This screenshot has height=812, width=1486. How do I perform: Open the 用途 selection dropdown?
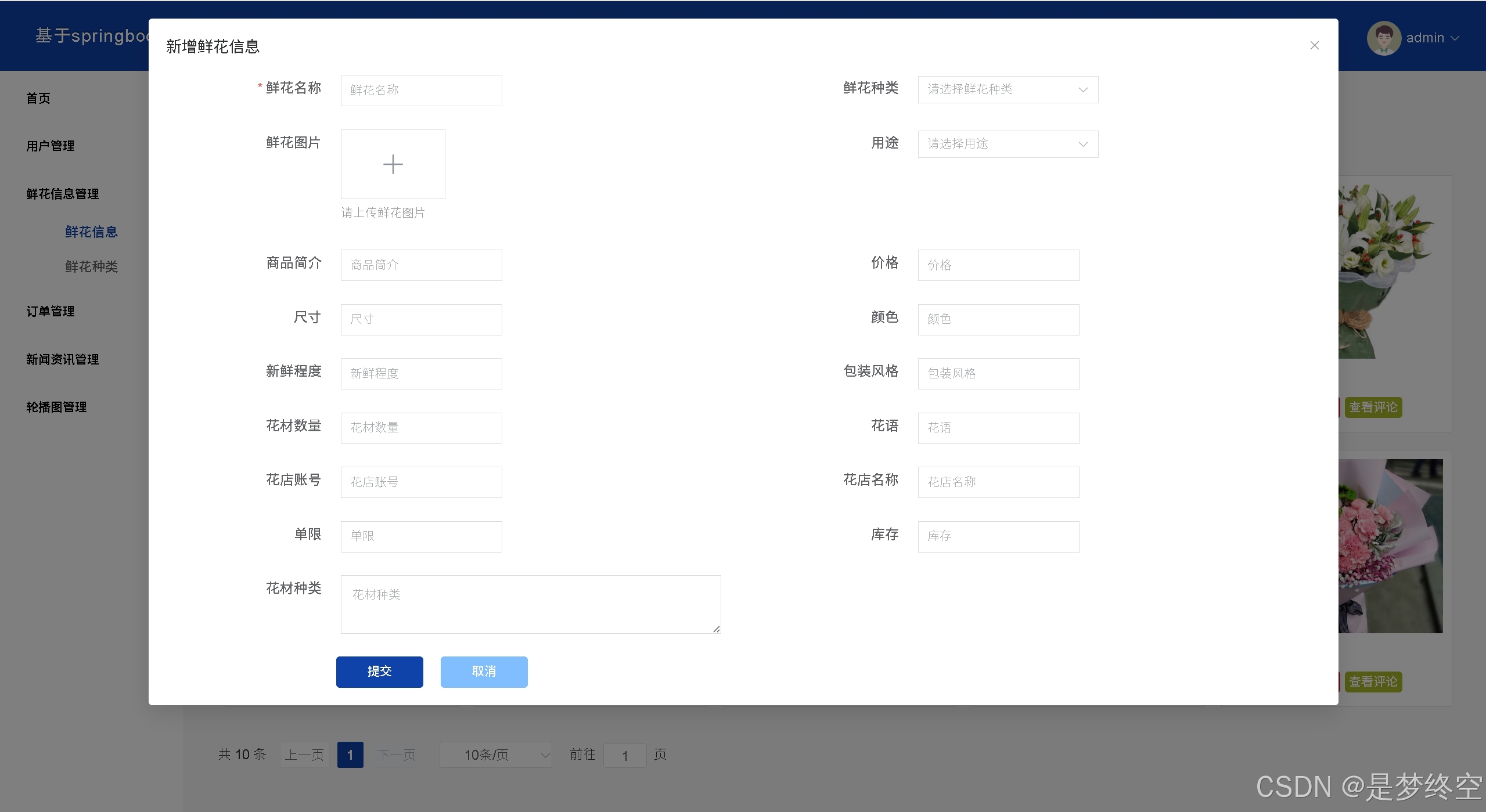click(x=1007, y=143)
